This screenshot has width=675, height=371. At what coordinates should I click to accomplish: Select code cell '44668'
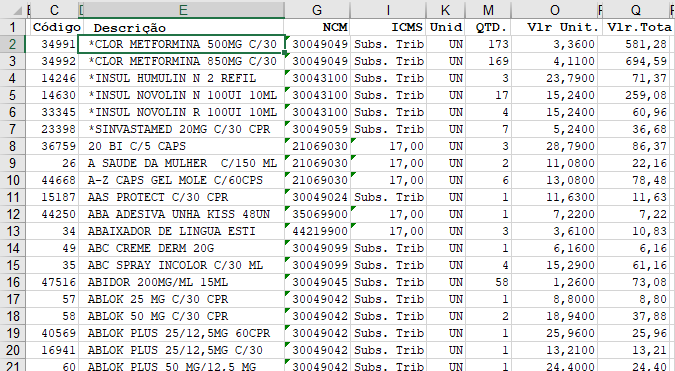pyautogui.click(x=54, y=180)
